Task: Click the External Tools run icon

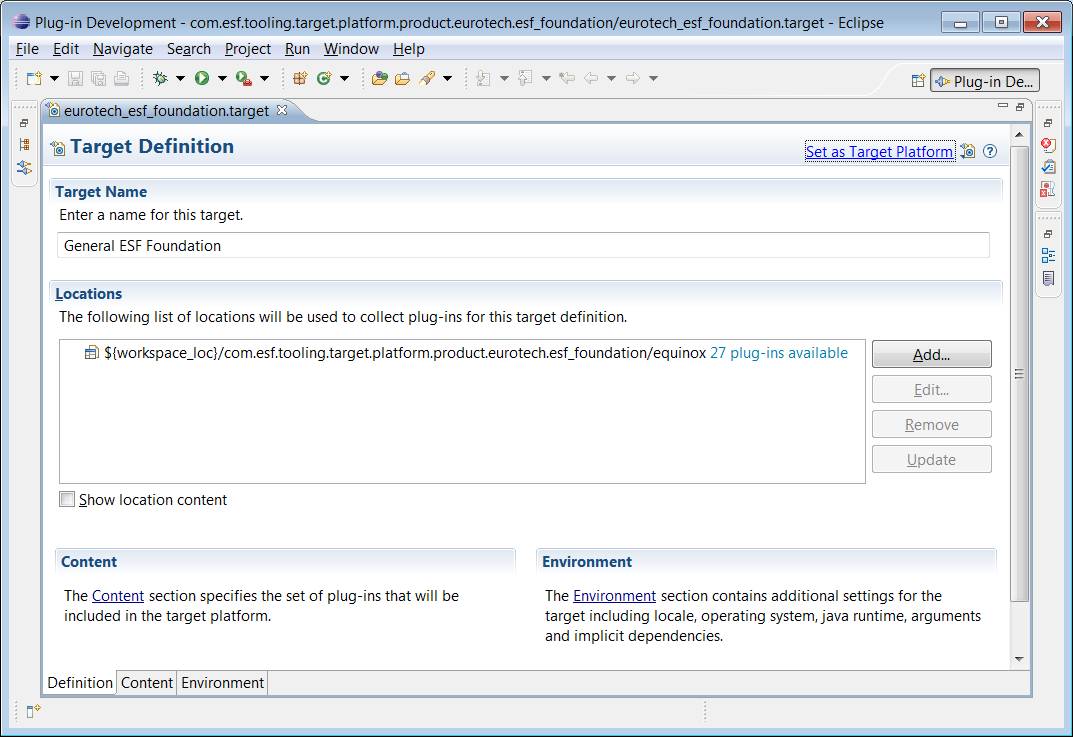Action: tap(244, 78)
